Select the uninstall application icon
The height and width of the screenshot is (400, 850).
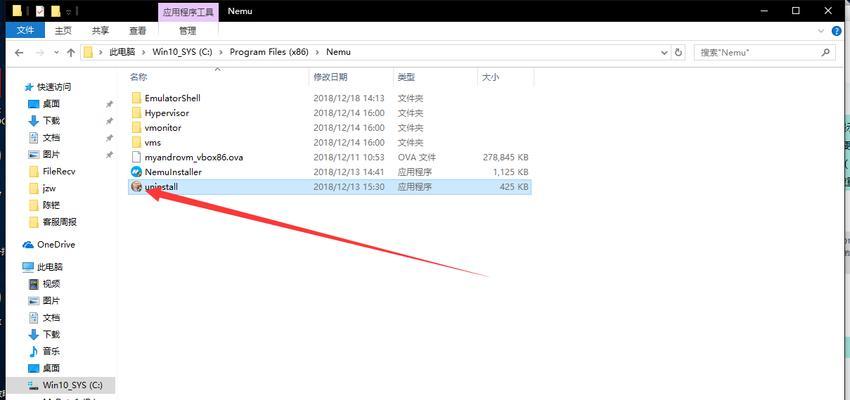[136, 186]
